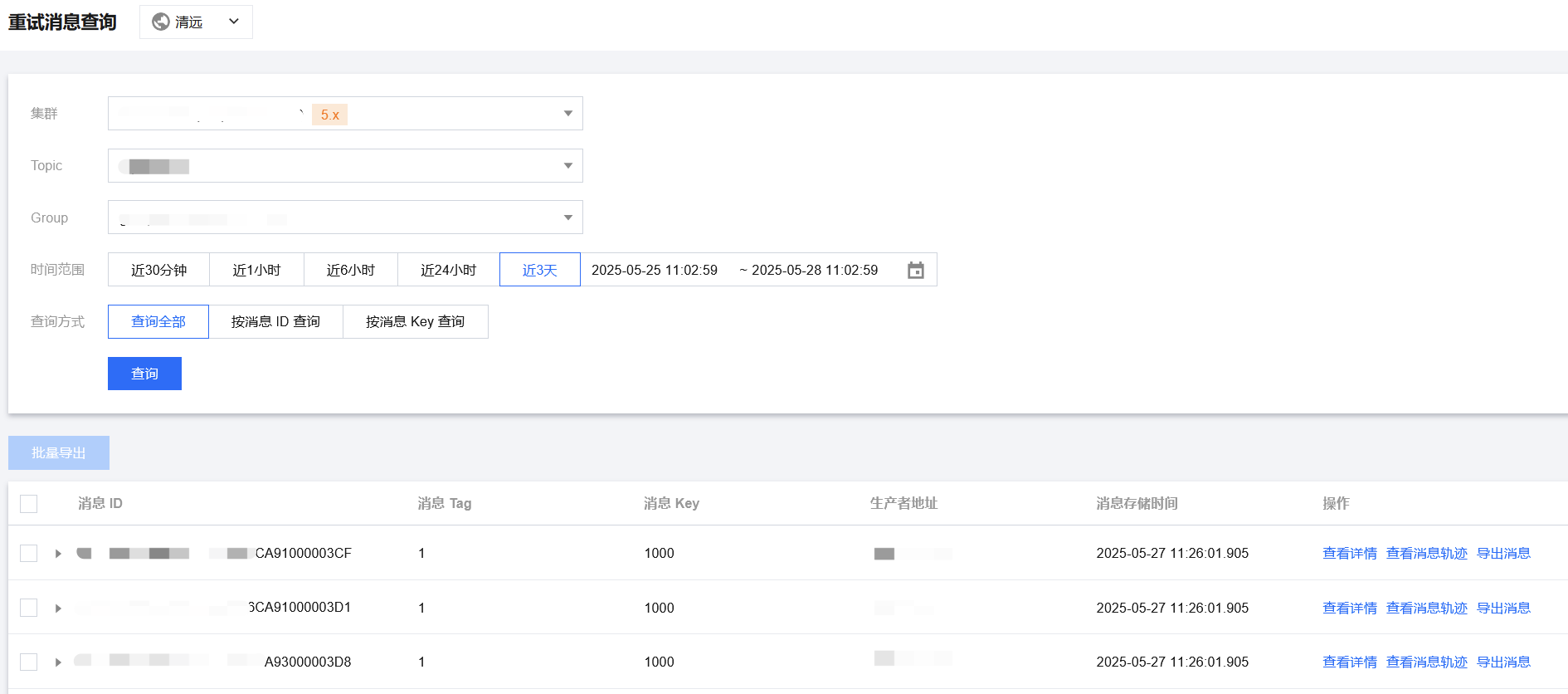
Task: Expand the row ending in A93000003D8
Action: point(58,662)
